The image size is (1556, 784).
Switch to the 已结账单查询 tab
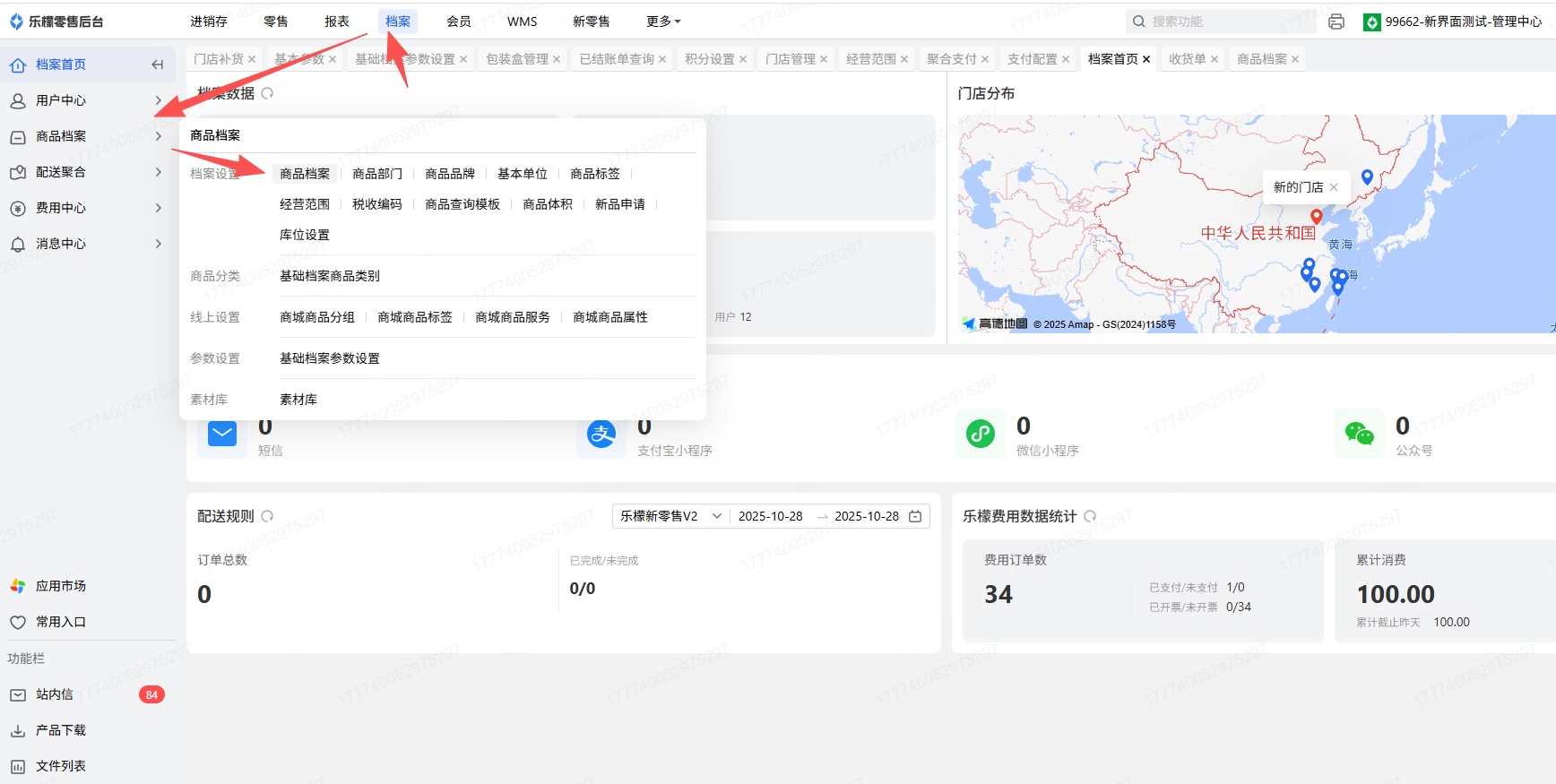(617, 59)
